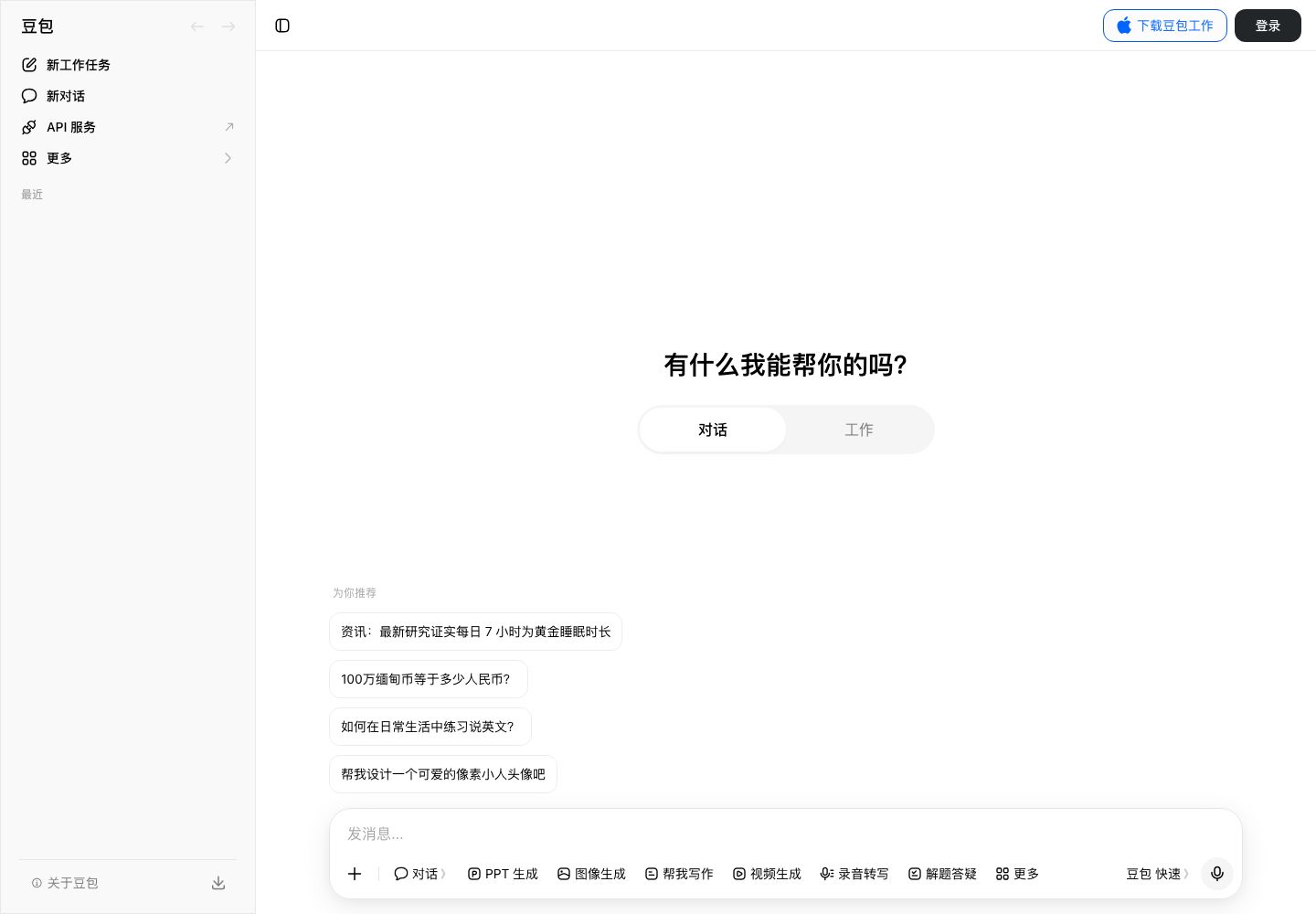Select 解题答疑 tool

(942, 874)
